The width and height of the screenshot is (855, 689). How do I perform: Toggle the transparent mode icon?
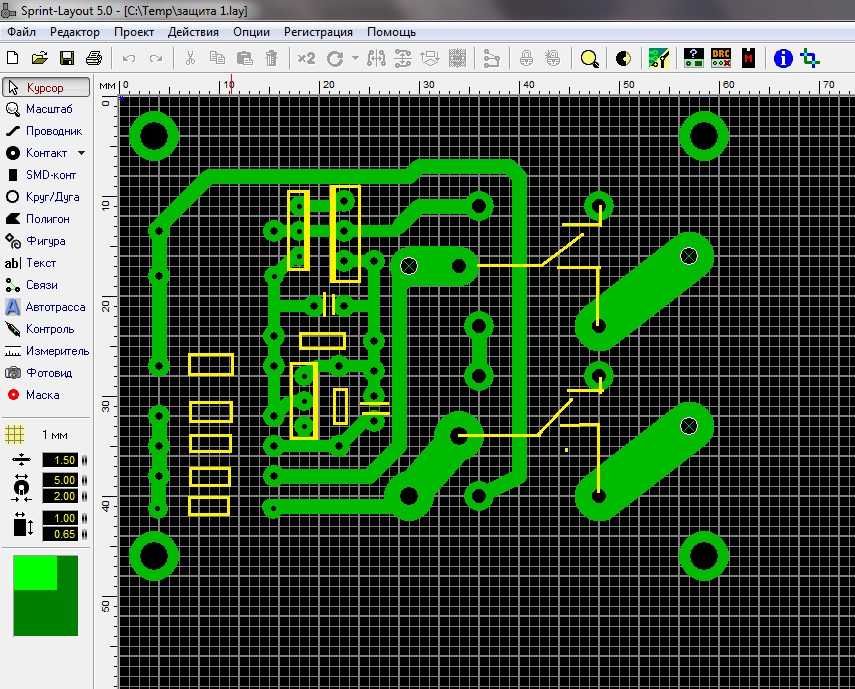tap(623, 58)
